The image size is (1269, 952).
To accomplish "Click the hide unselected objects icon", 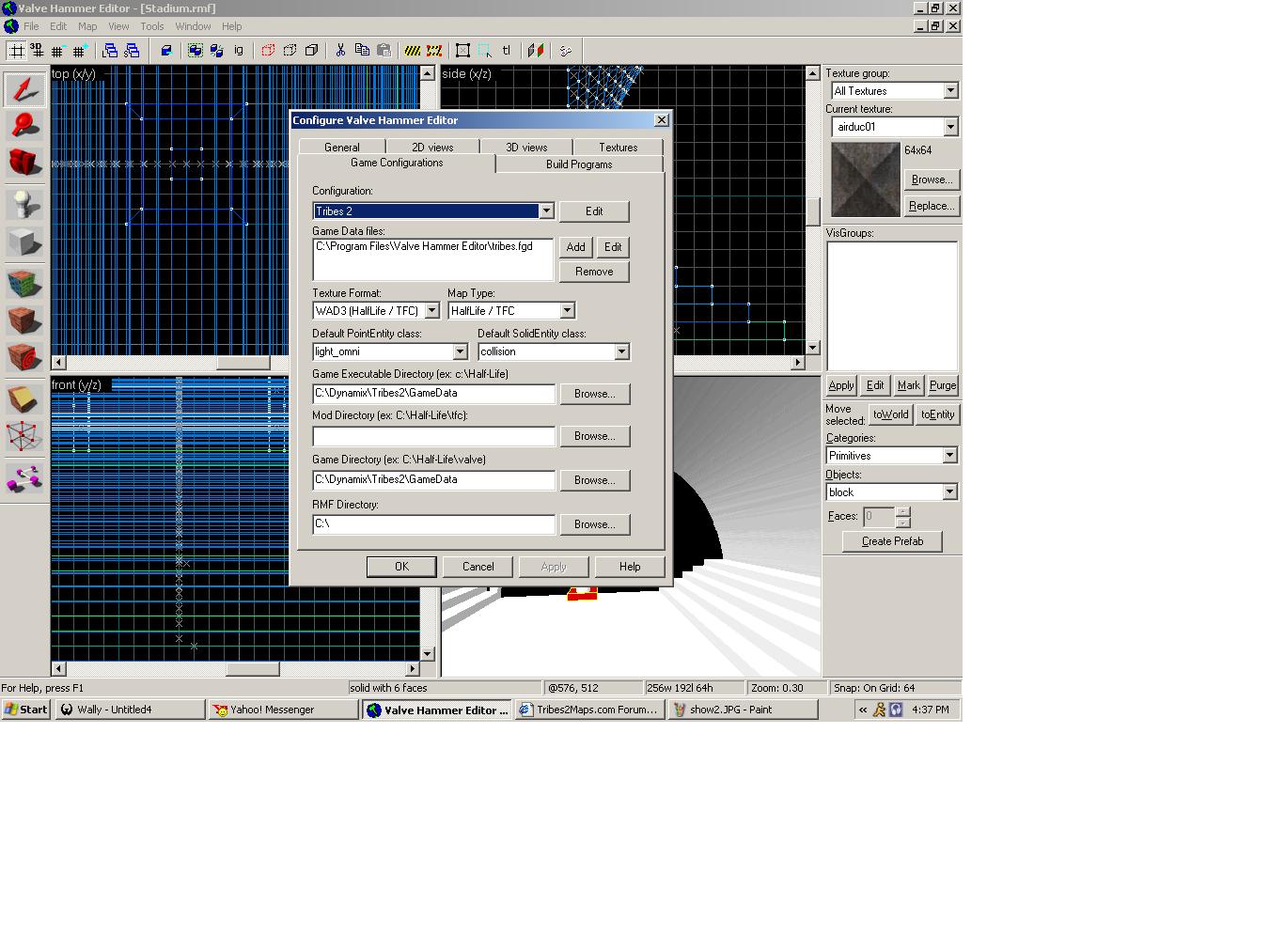I will [x=290, y=51].
